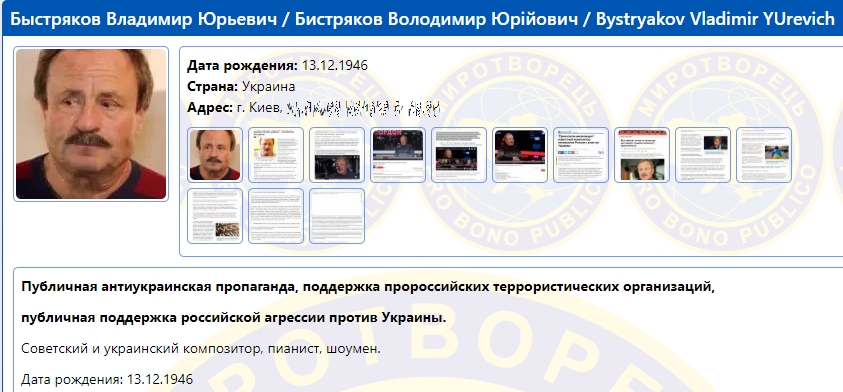Open the mostly blank page thumbnail
Image resolution: width=843 pixels, height=392 pixels.
tap(337, 216)
